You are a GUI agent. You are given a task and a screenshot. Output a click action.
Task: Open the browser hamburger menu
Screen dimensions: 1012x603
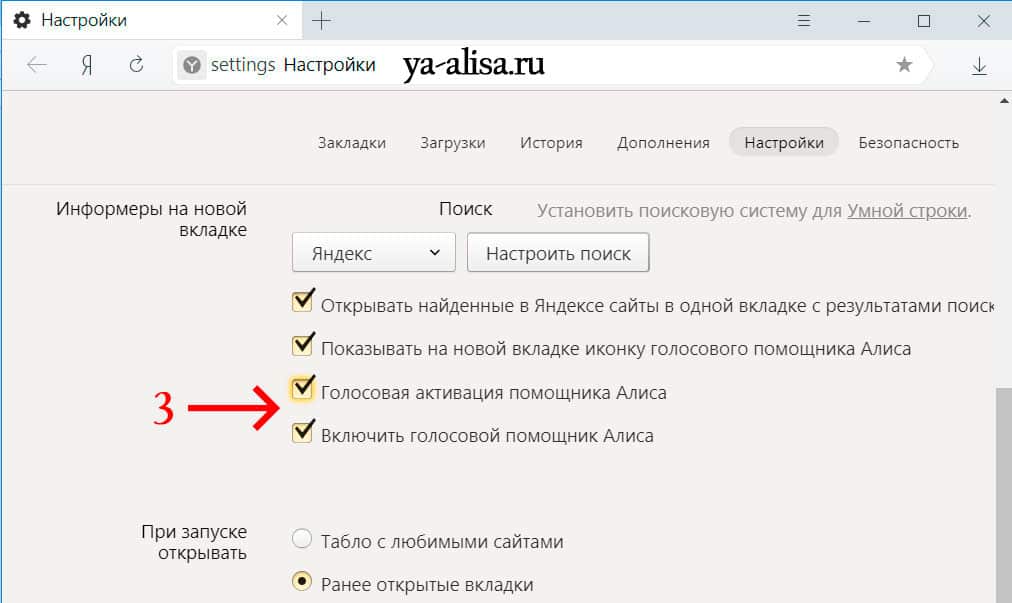click(x=804, y=21)
